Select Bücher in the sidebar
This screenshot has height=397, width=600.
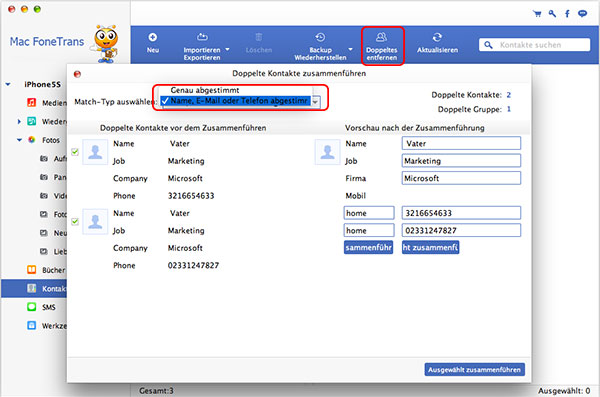(46, 270)
